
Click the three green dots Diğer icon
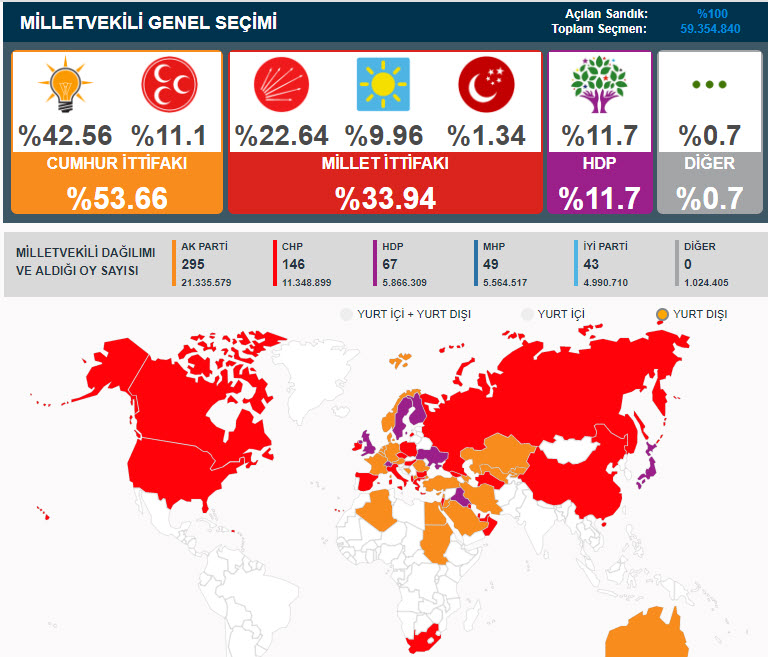click(x=709, y=84)
